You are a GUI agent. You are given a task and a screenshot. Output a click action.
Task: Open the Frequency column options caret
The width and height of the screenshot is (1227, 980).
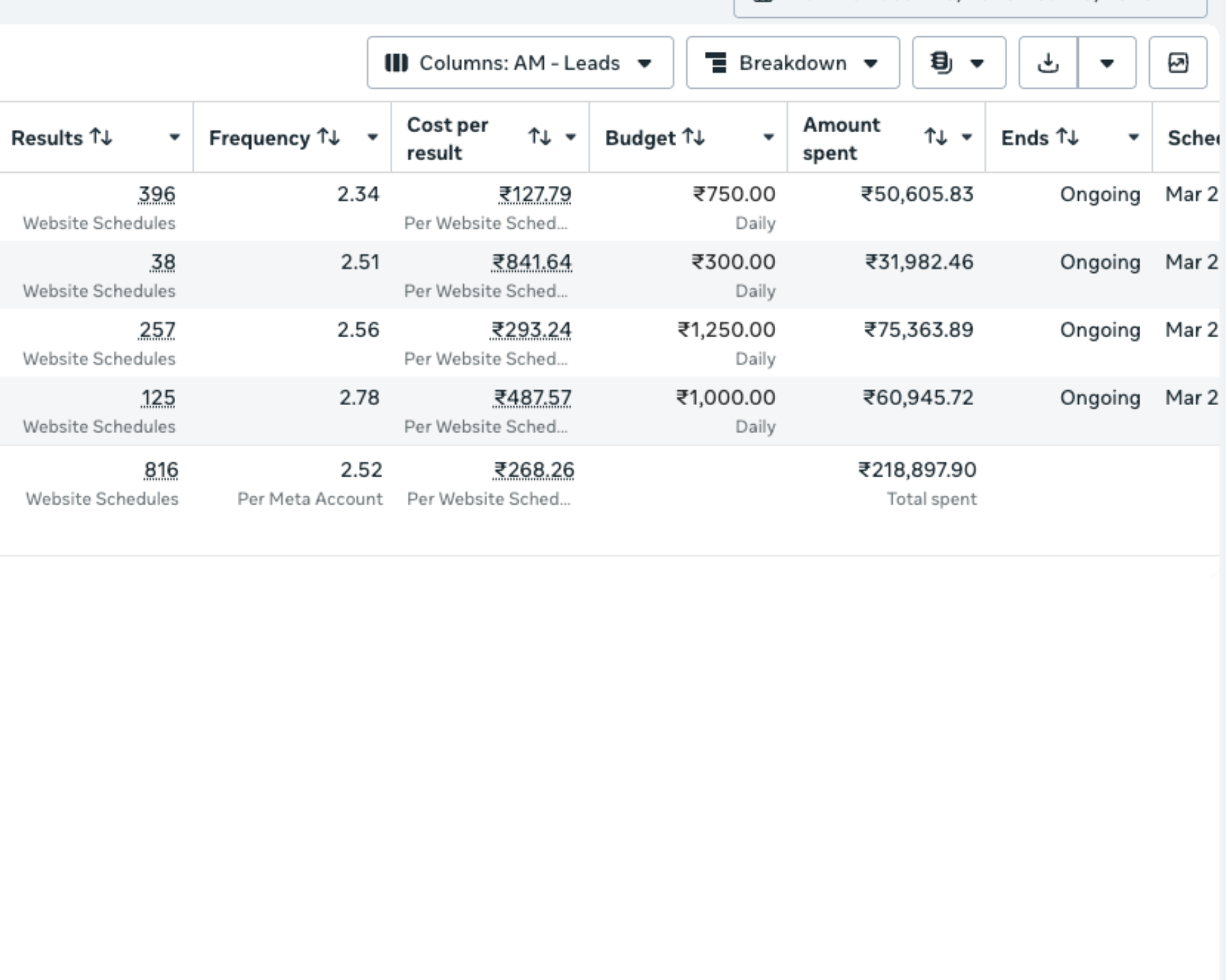tap(372, 137)
